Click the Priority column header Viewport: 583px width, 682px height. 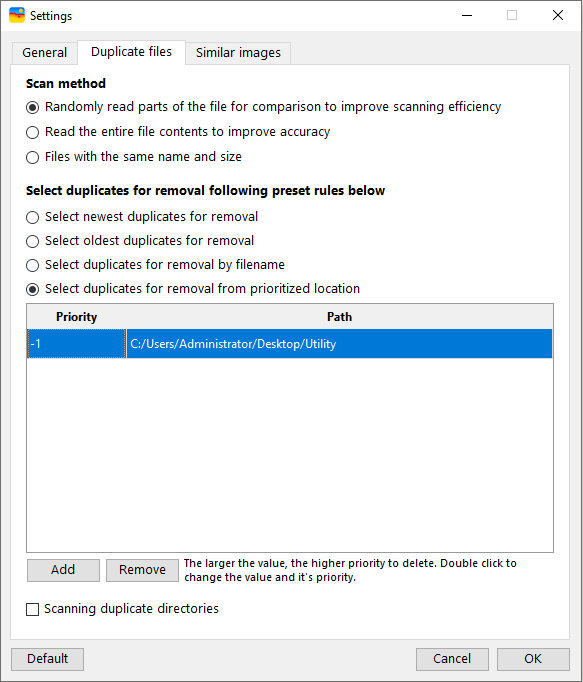coord(77,317)
